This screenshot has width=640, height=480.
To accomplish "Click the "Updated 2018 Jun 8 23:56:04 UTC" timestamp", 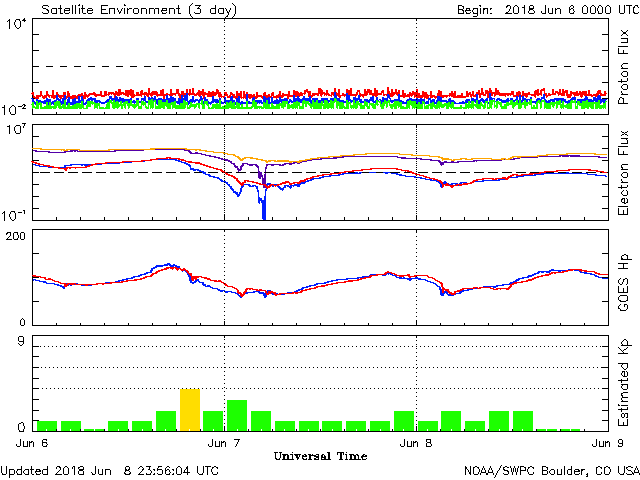I will point(109,471).
